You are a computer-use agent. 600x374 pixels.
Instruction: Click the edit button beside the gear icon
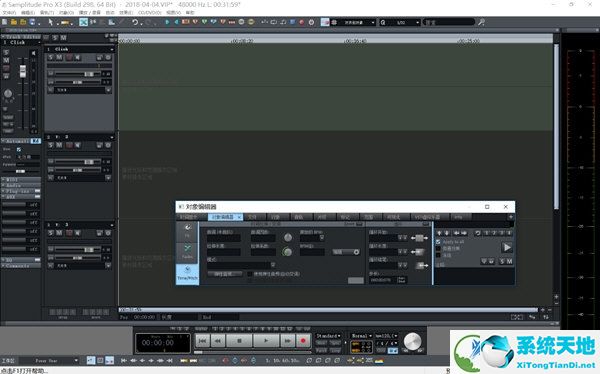click(342, 252)
